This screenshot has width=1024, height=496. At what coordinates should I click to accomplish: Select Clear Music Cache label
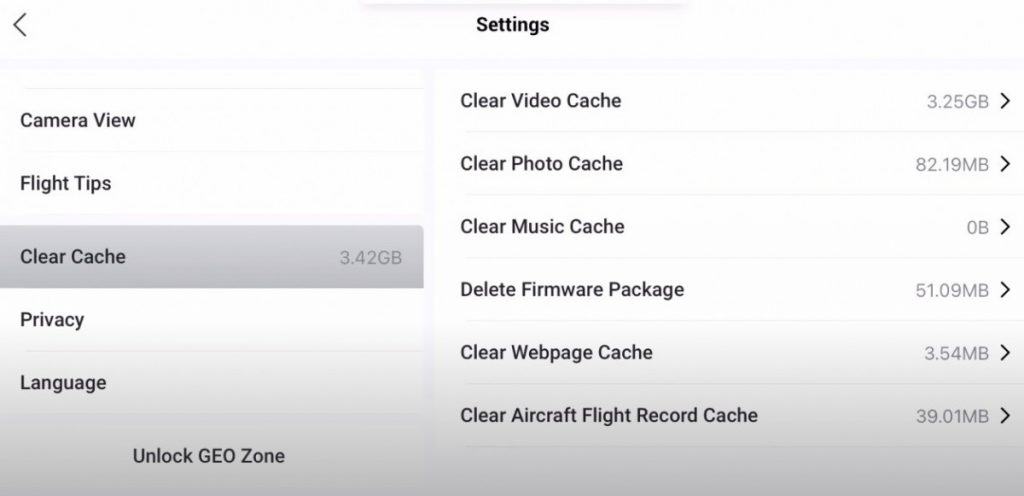pyautogui.click(x=542, y=226)
